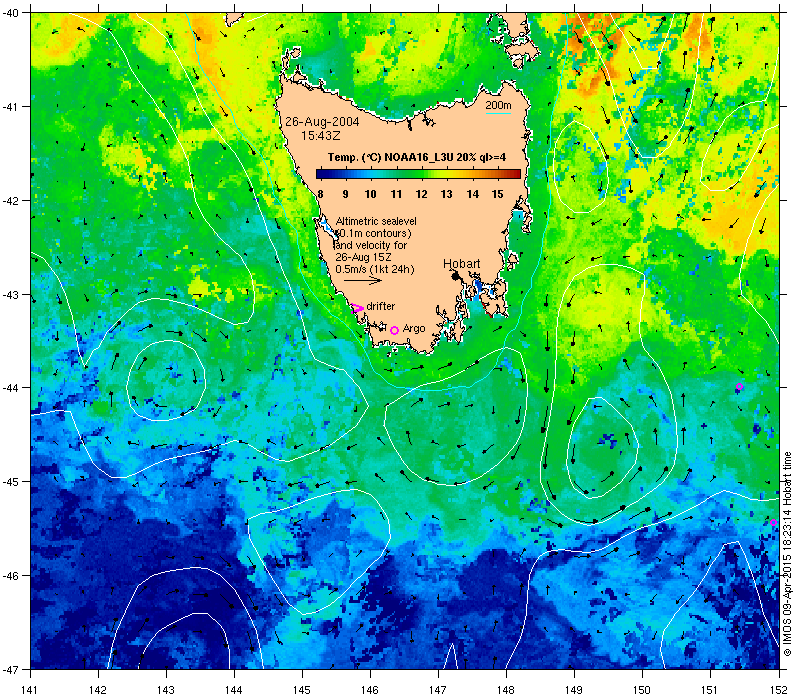Screen dimensions: 800x700
Task: Click the colorbar tick value '15'
Action: [x=497, y=194]
